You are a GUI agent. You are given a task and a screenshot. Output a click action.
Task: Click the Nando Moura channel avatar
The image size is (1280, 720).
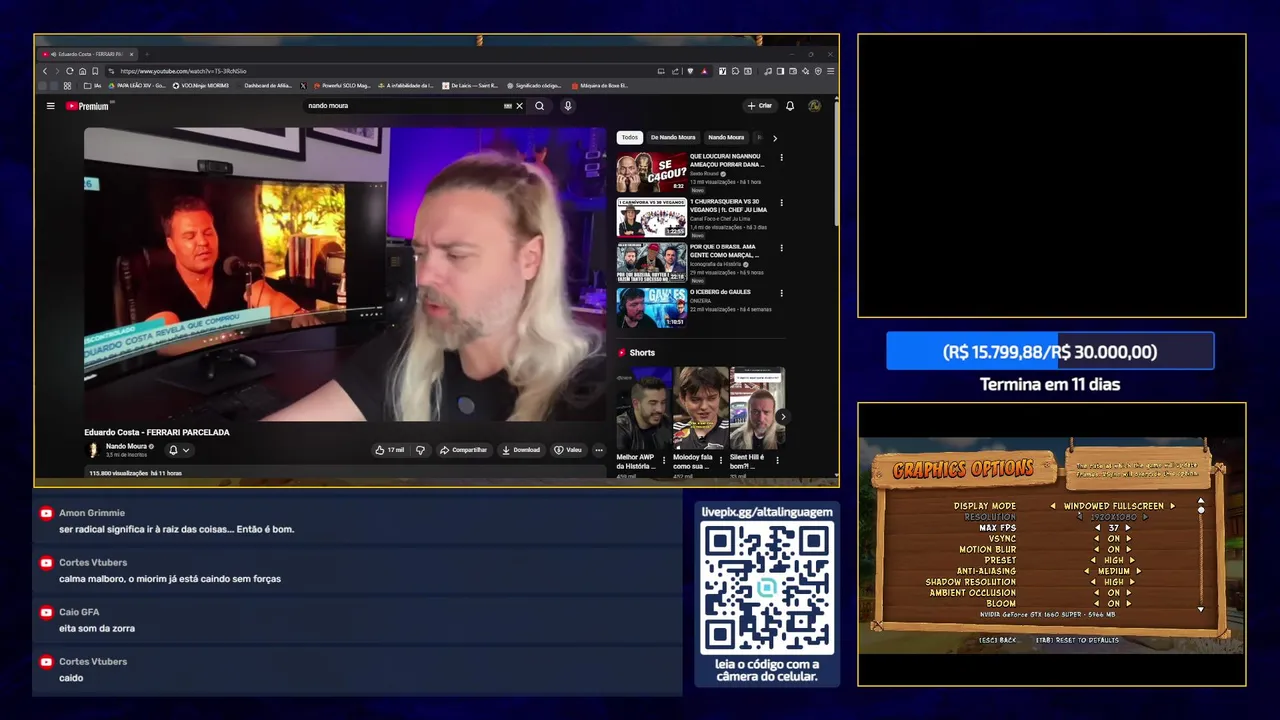(x=93, y=450)
